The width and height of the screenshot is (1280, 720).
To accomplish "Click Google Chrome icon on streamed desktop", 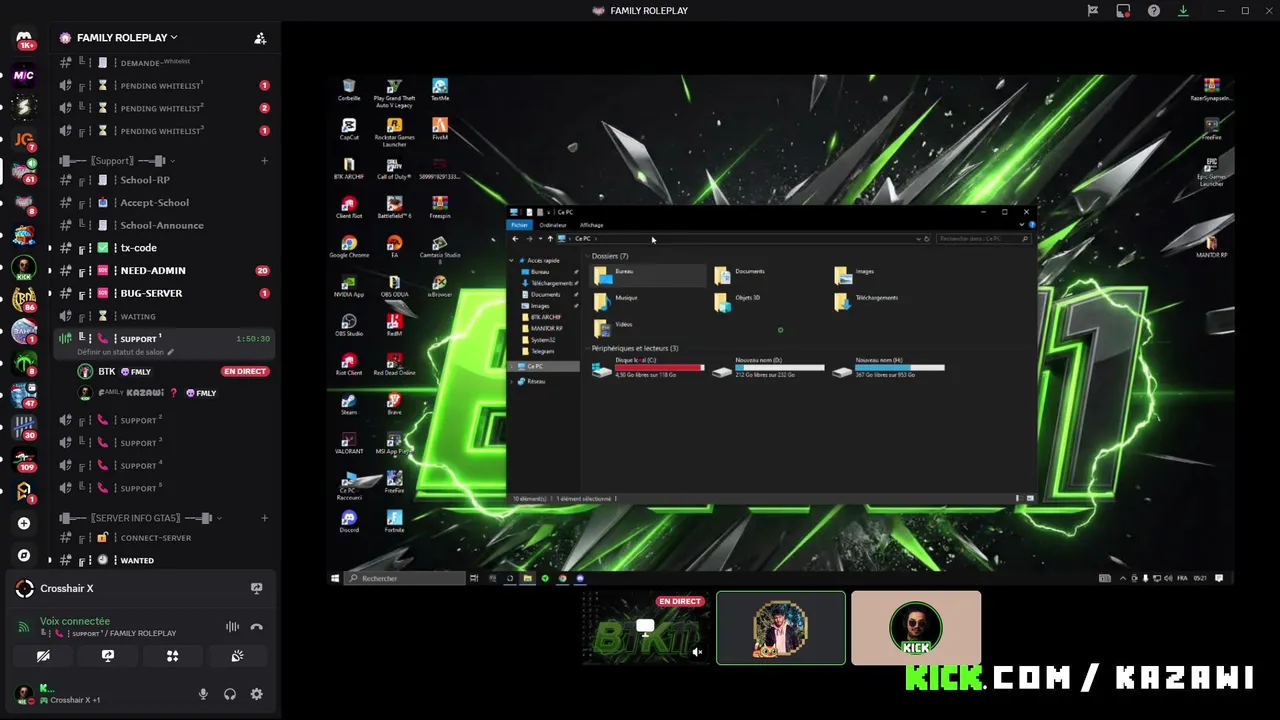I will (349, 247).
